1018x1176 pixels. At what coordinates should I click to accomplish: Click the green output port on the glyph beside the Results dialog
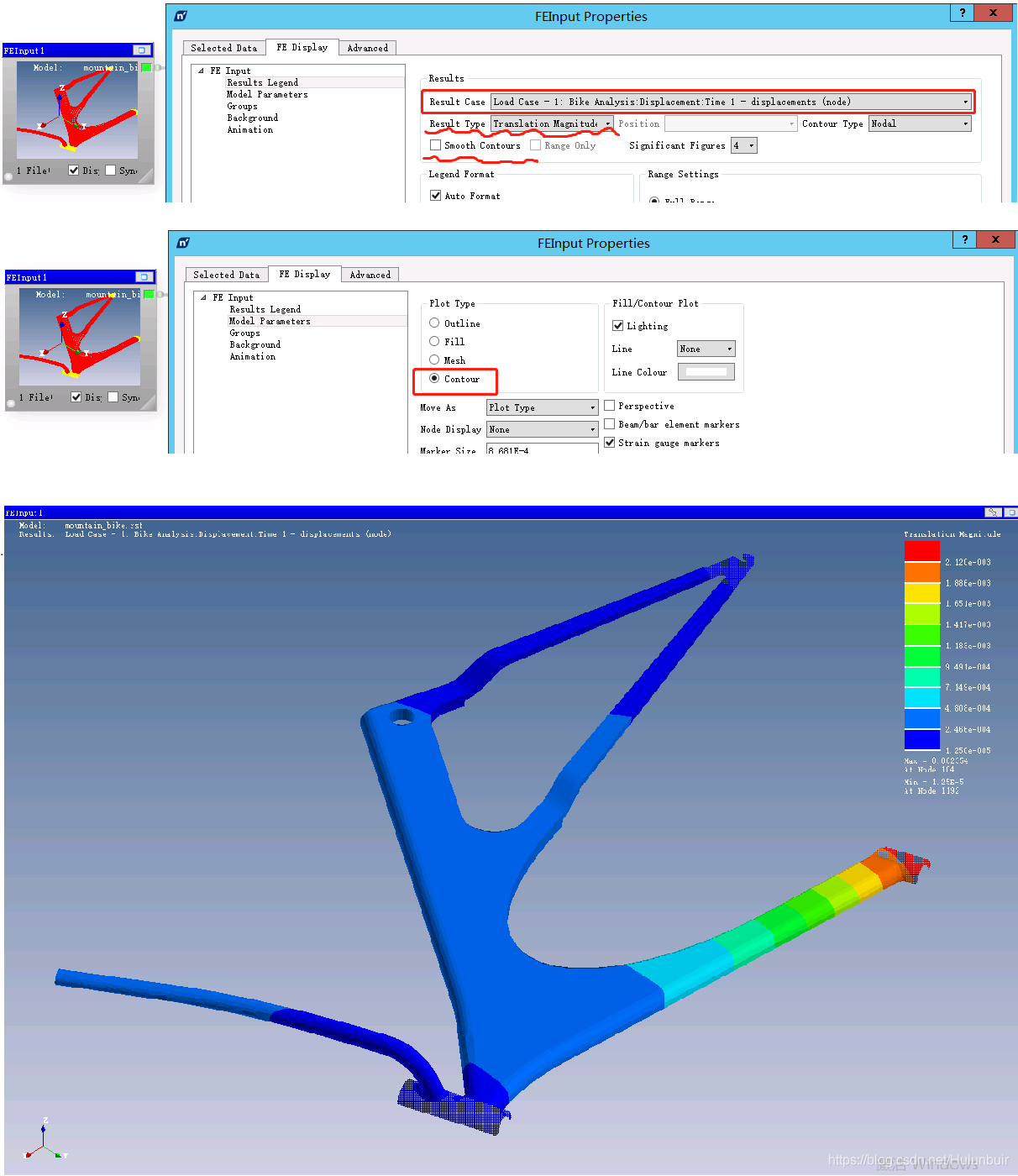pos(147,67)
